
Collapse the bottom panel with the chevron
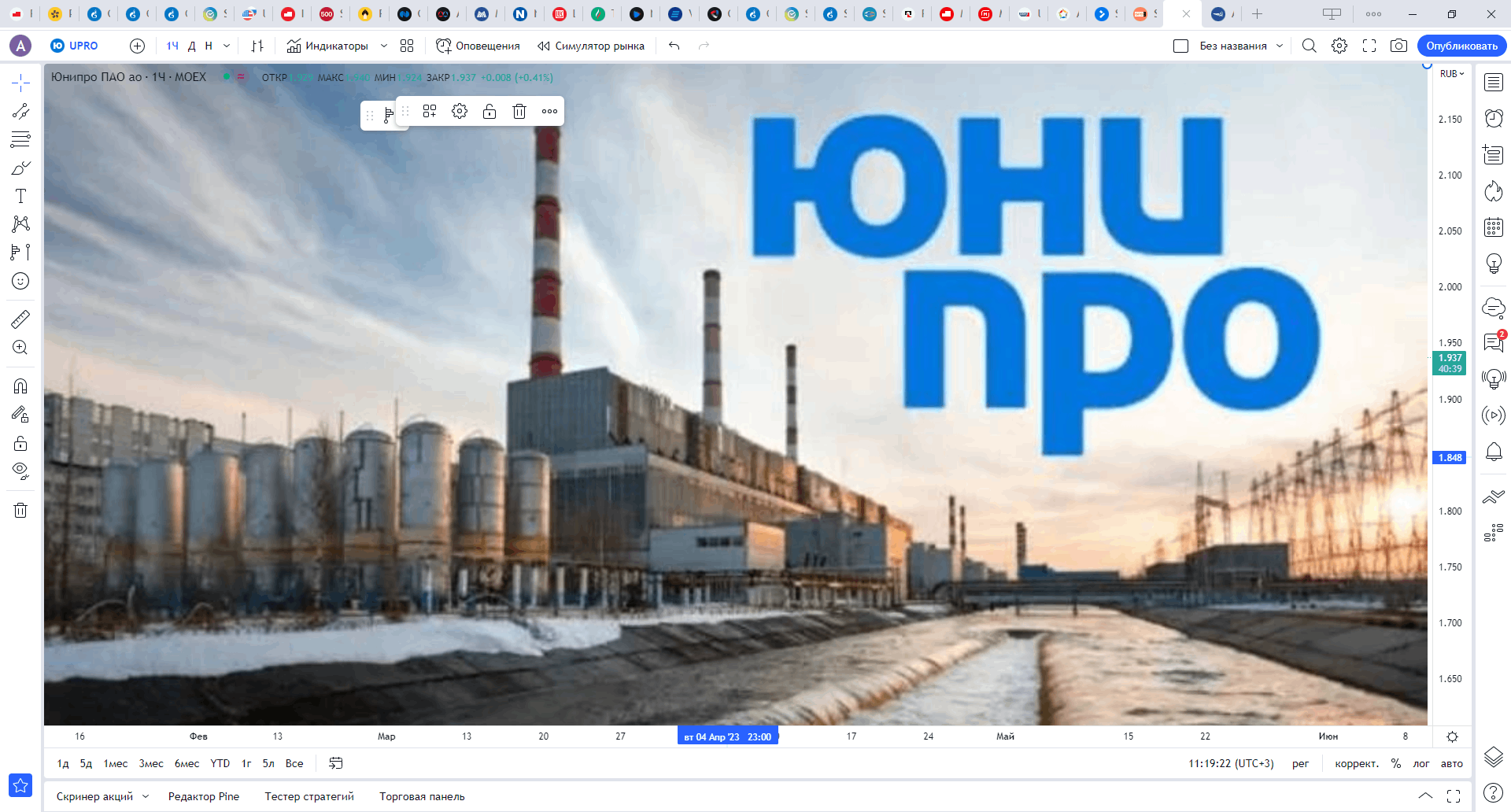pyautogui.click(x=1425, y=796)
